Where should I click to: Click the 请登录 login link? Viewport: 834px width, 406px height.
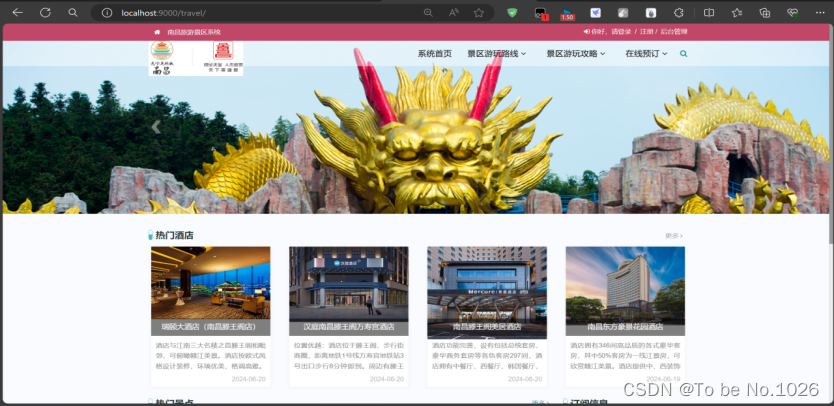coord(621,32)
